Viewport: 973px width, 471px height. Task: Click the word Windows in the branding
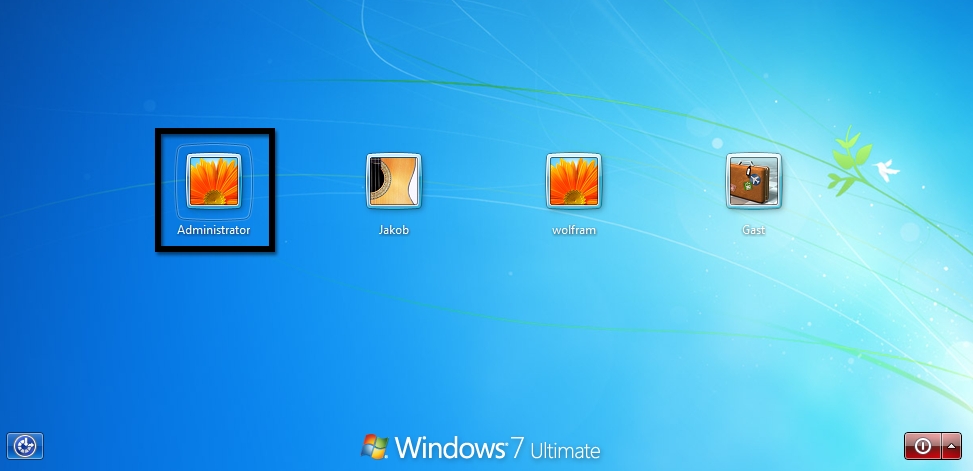446,447
